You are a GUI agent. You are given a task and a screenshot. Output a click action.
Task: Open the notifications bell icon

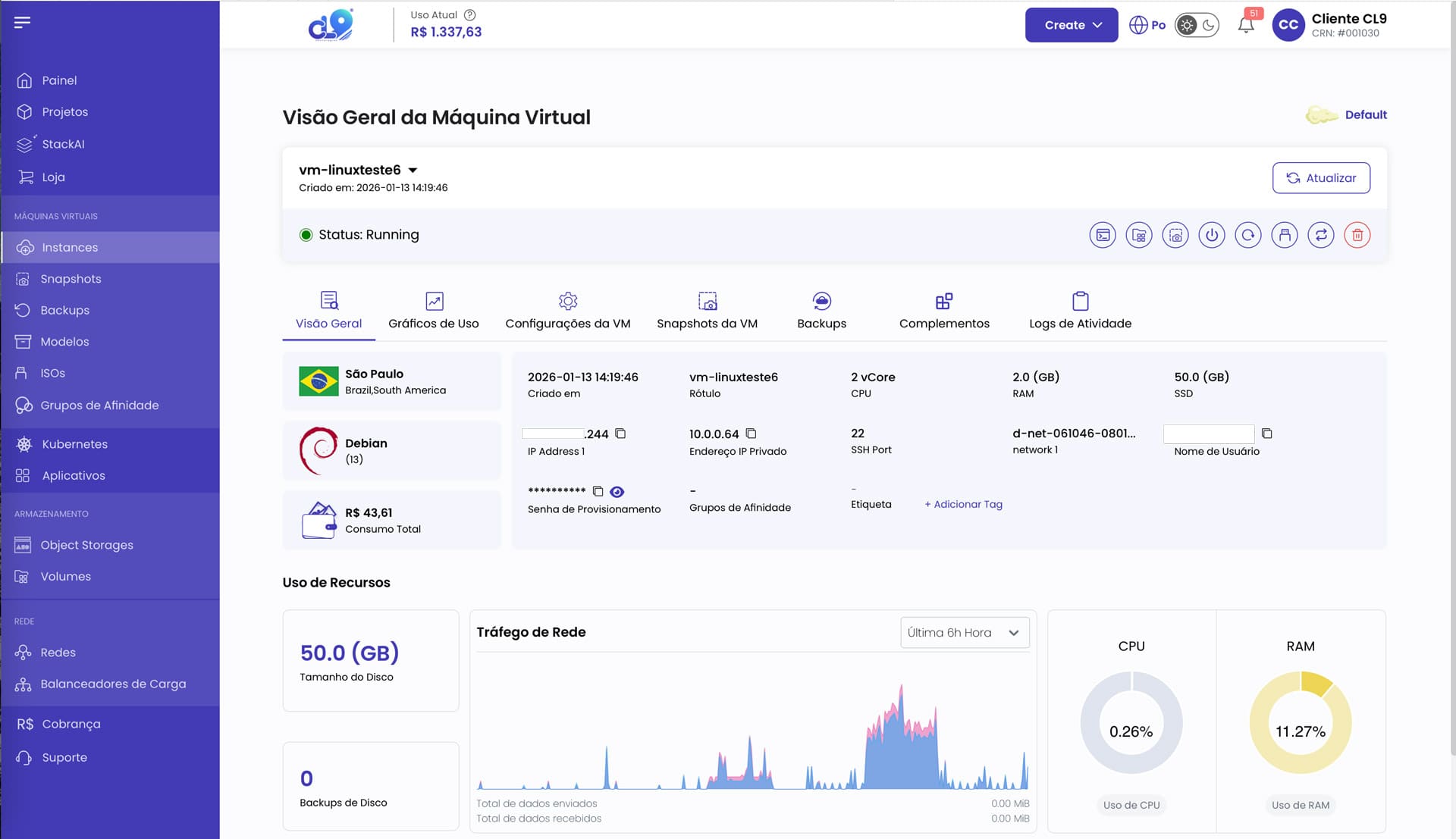pyautogui.click(x=1245, y=25)
